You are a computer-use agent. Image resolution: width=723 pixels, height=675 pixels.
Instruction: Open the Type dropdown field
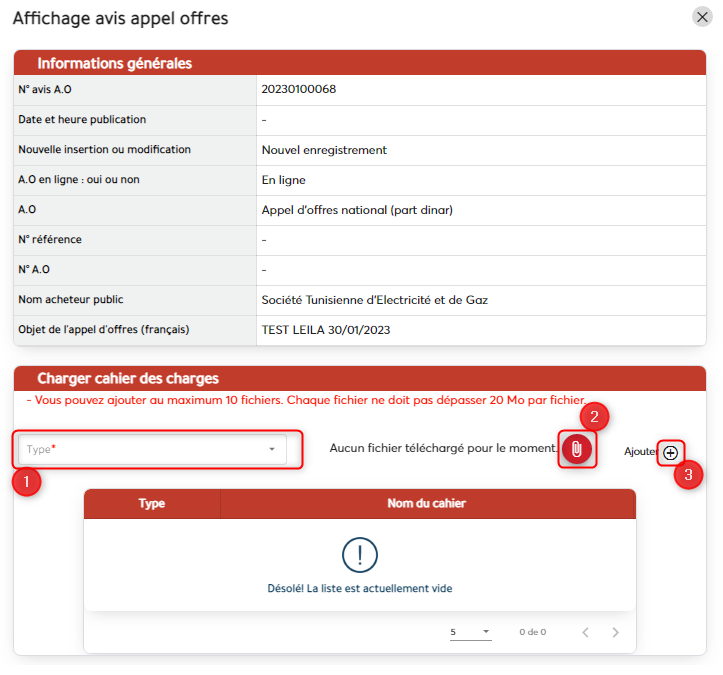click(152, 449)
